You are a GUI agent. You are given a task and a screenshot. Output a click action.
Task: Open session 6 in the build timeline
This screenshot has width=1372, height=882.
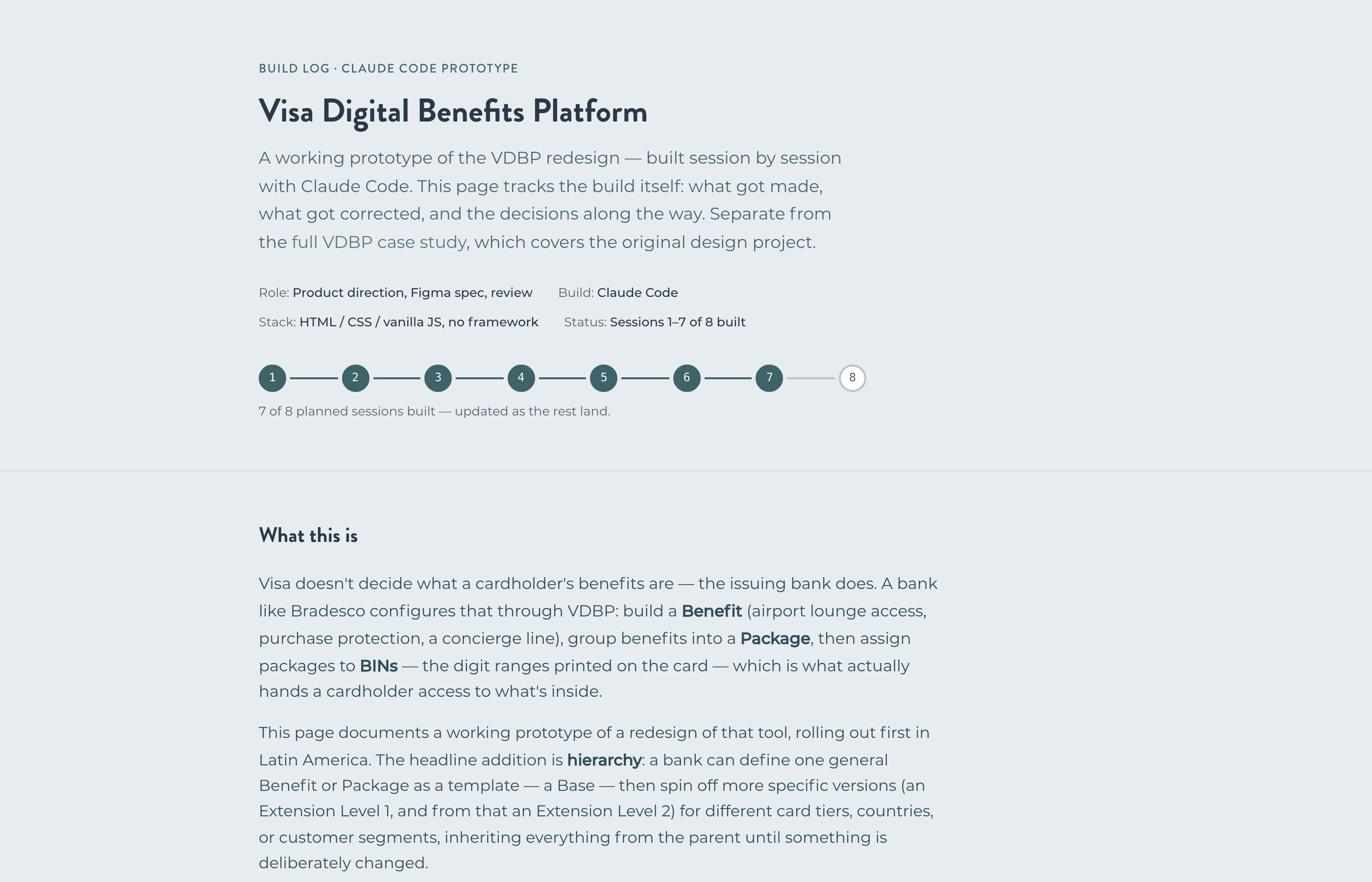click(686, 378)
